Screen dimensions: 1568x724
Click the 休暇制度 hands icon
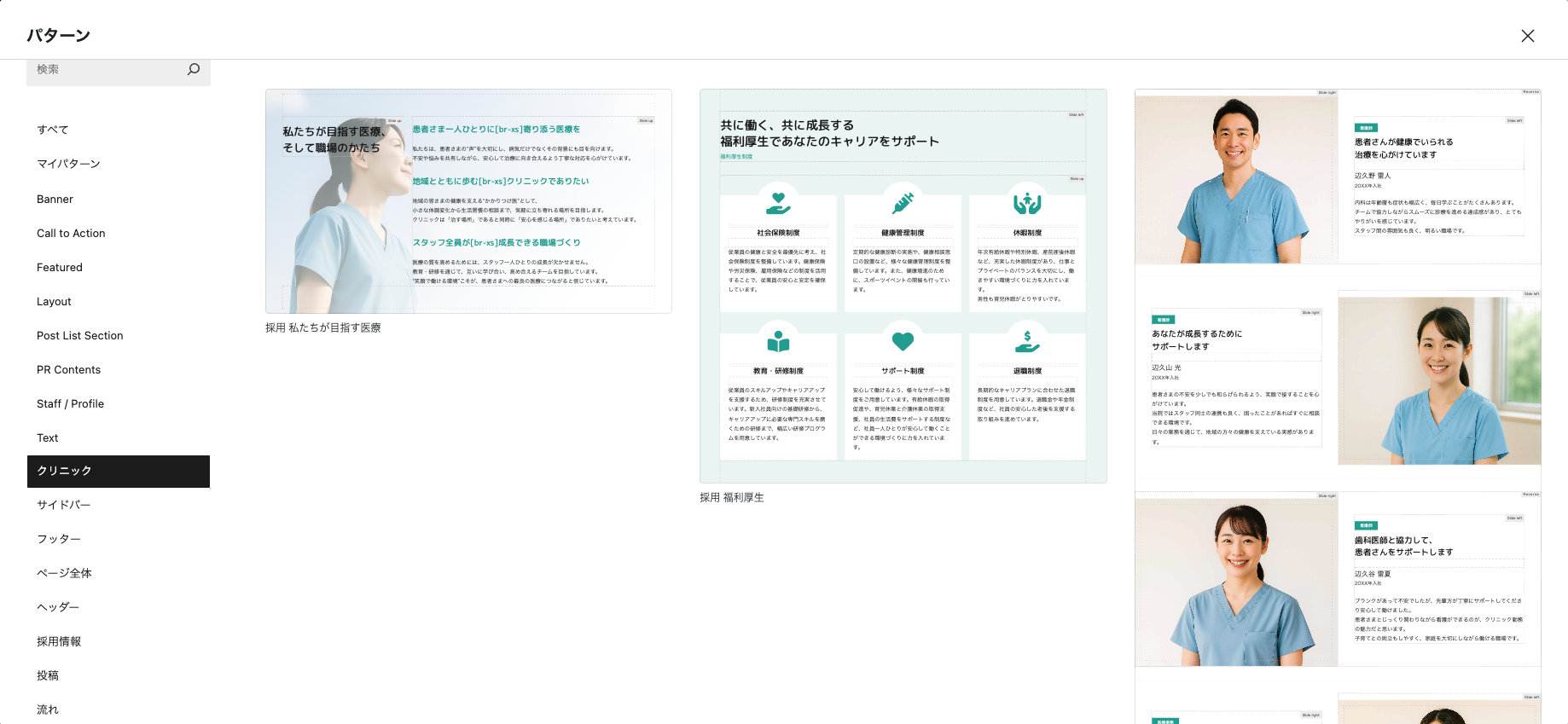click(x=1027, y=203)
